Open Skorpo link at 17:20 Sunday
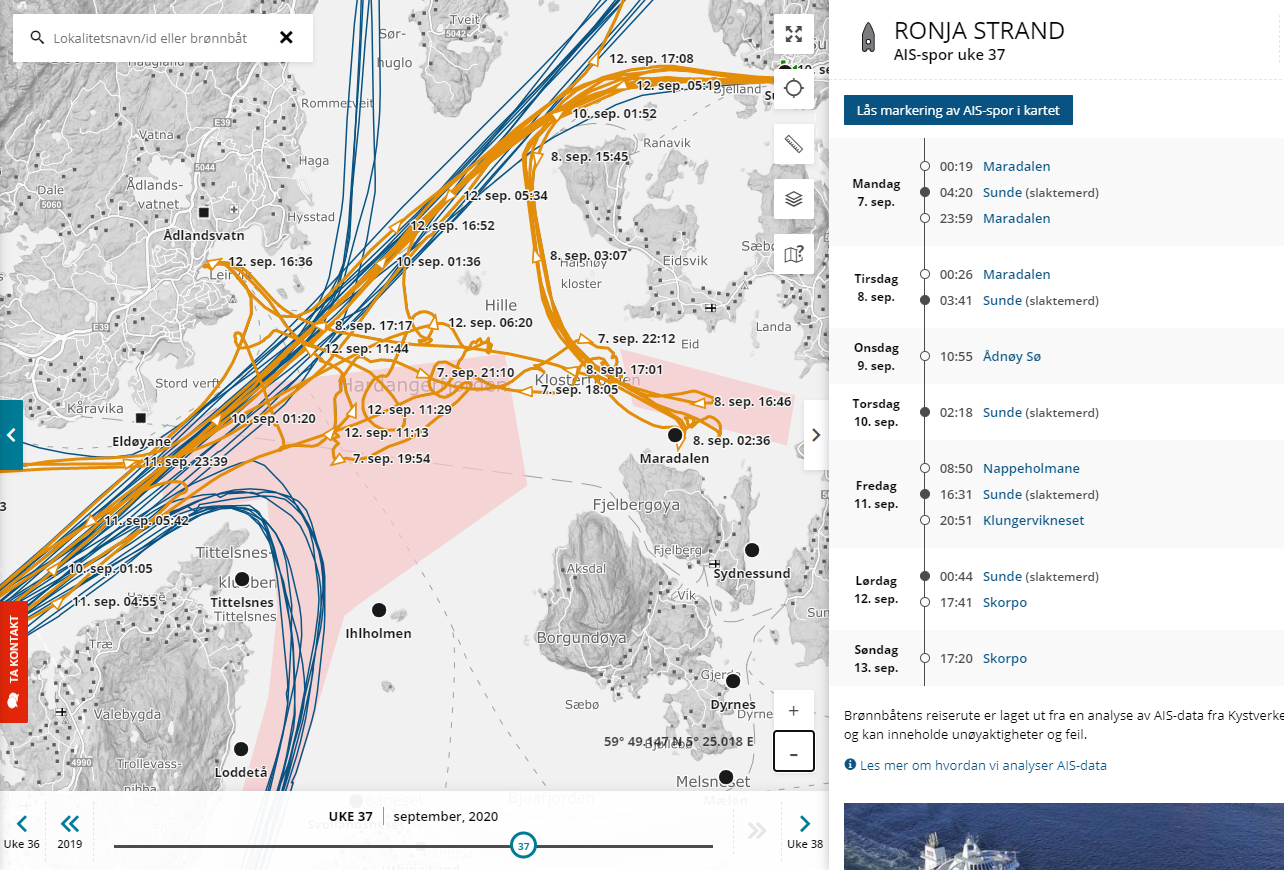The image size is (1284, 870). pos(1005,658)
